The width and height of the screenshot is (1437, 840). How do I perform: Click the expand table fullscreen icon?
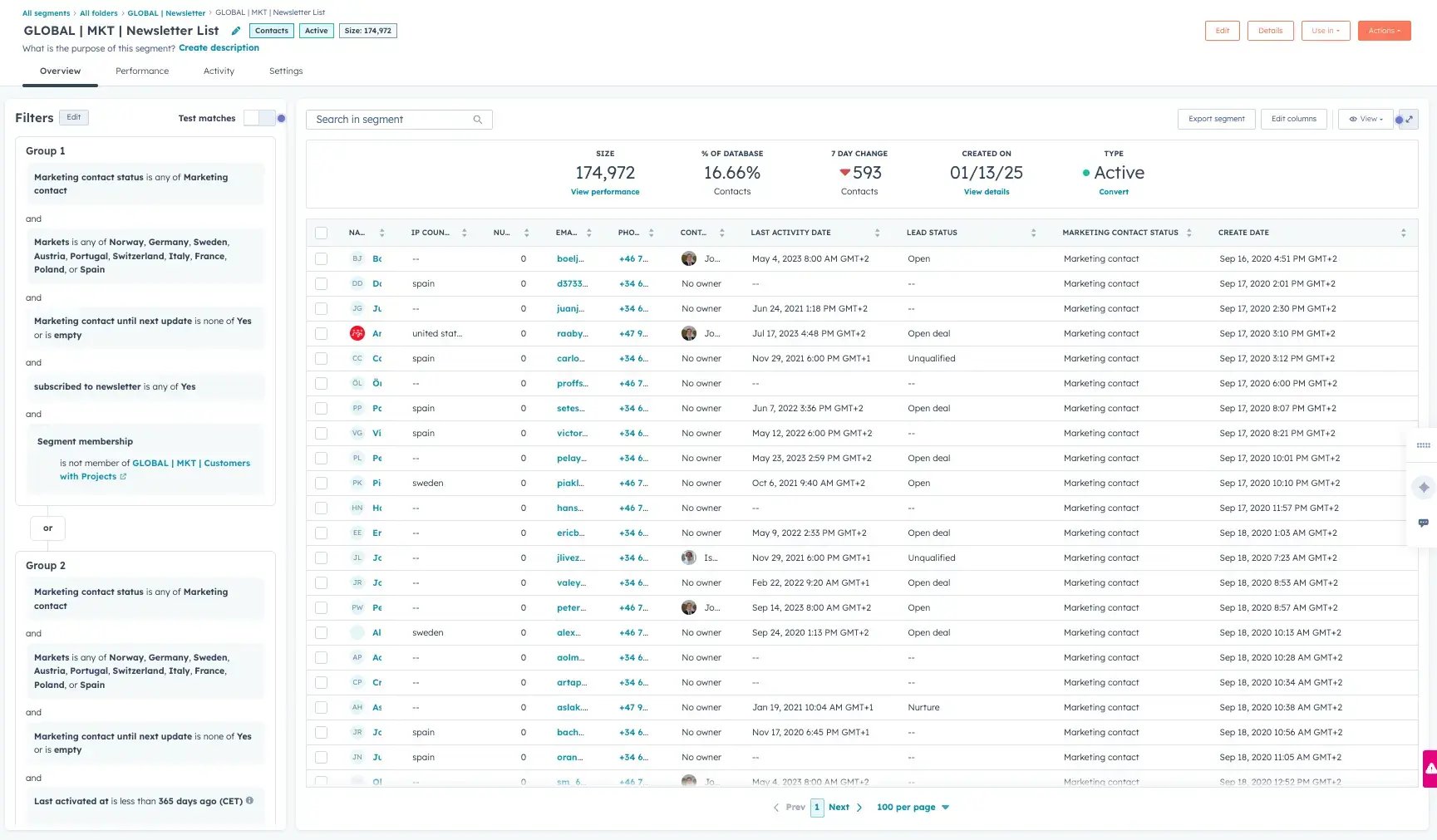tap(1410, 120)
